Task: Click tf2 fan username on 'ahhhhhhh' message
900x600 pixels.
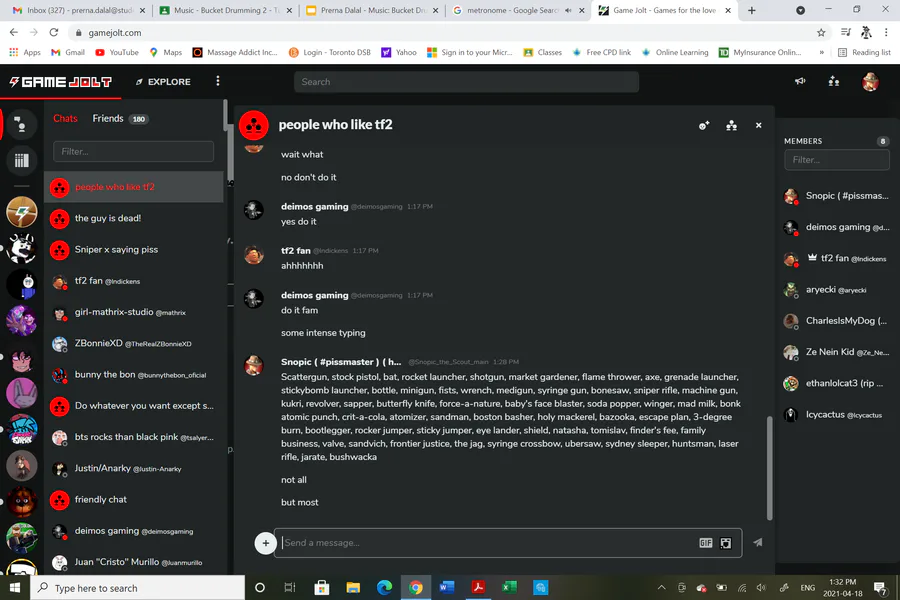Action: pyautogui.click(x=296, y=251)
